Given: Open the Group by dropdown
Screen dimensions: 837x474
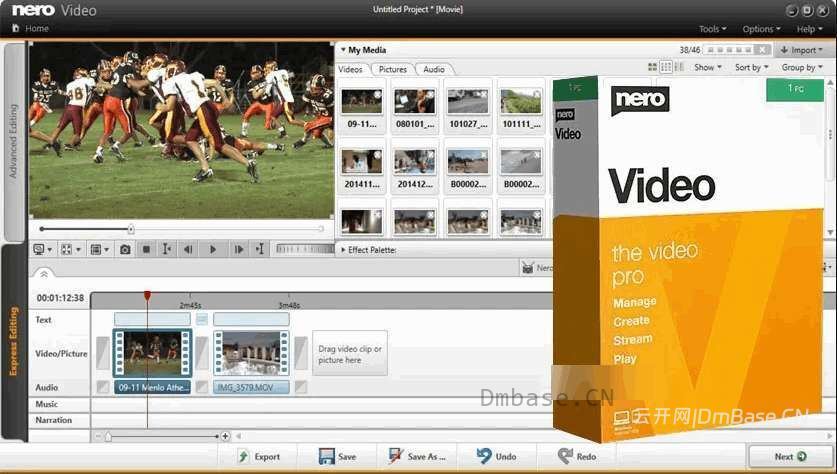Looking at the screenshot, I should pyautogui.click(x=802, y=67).
